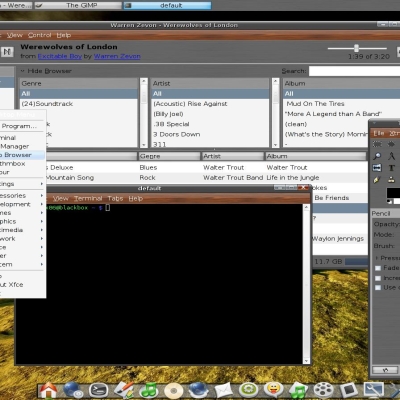The width and height of the screenshot is (400, 400).
Task: Open the Network submenu in Xfce menu
Action: tap(22, 239)
